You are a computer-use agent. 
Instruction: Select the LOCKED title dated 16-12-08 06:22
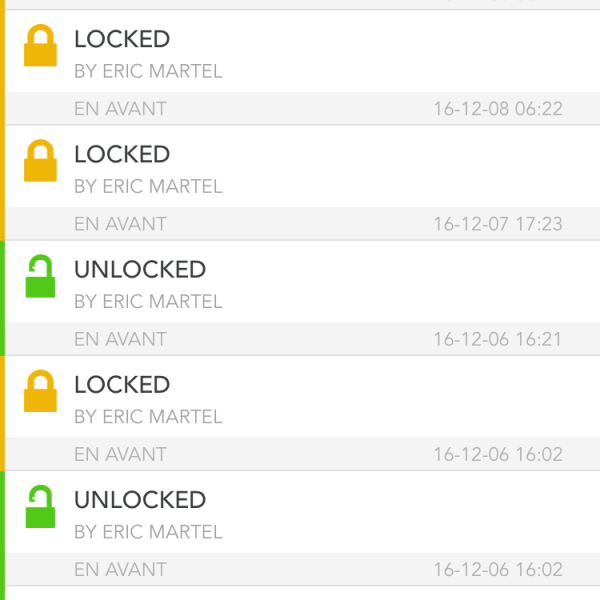click(x=122, y=40)
